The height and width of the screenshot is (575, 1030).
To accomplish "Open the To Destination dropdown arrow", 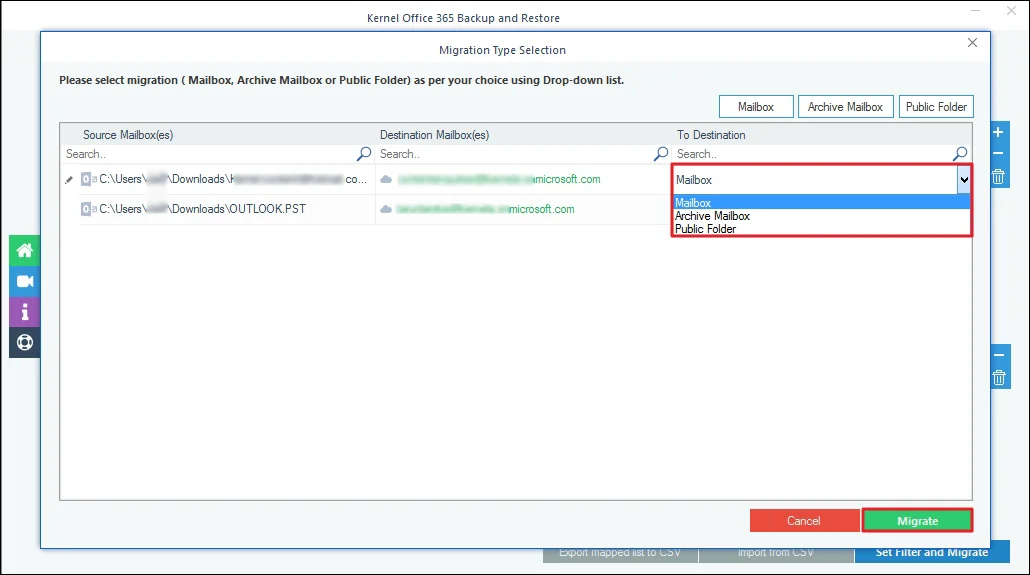I will click(964, 179).
